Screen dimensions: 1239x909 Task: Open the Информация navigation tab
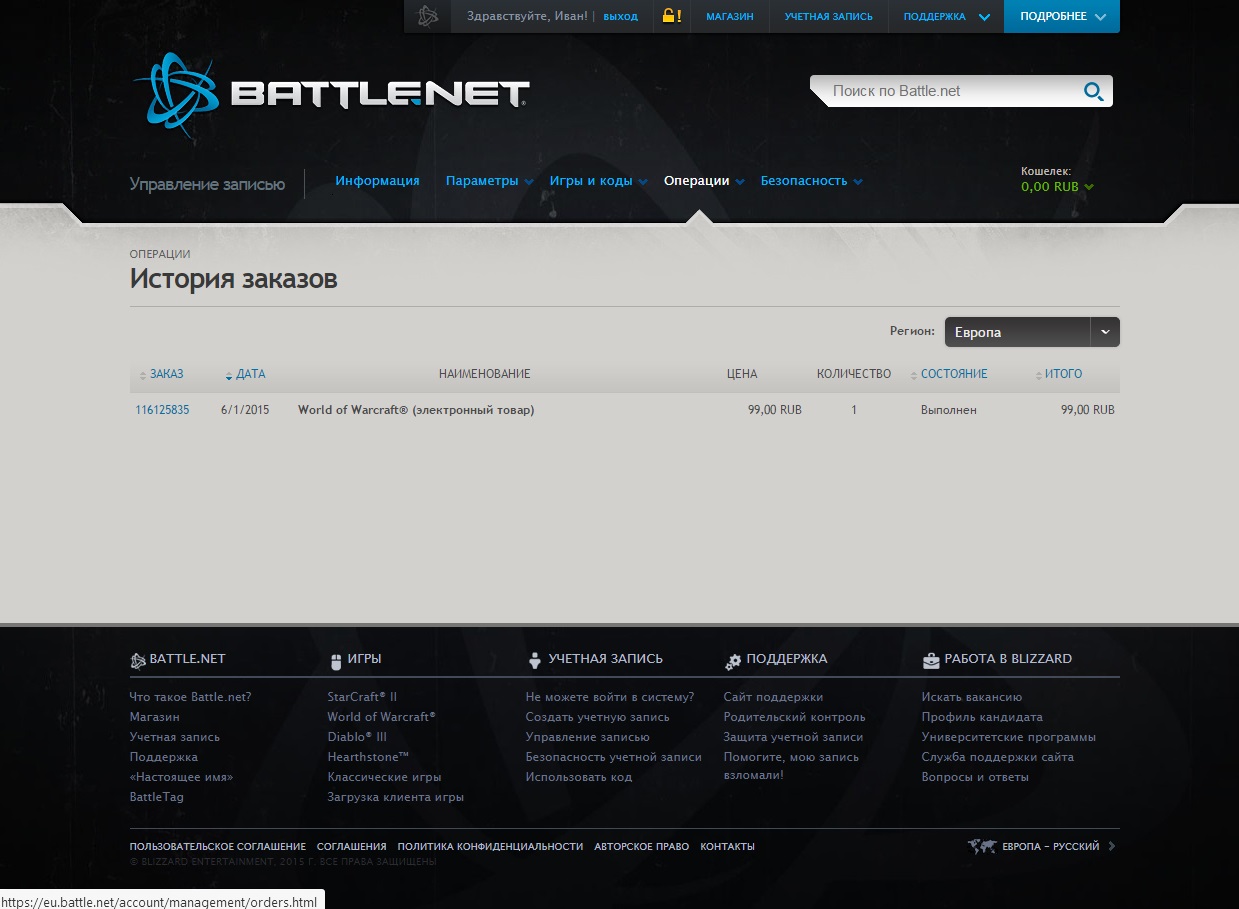tap(377, 181)
